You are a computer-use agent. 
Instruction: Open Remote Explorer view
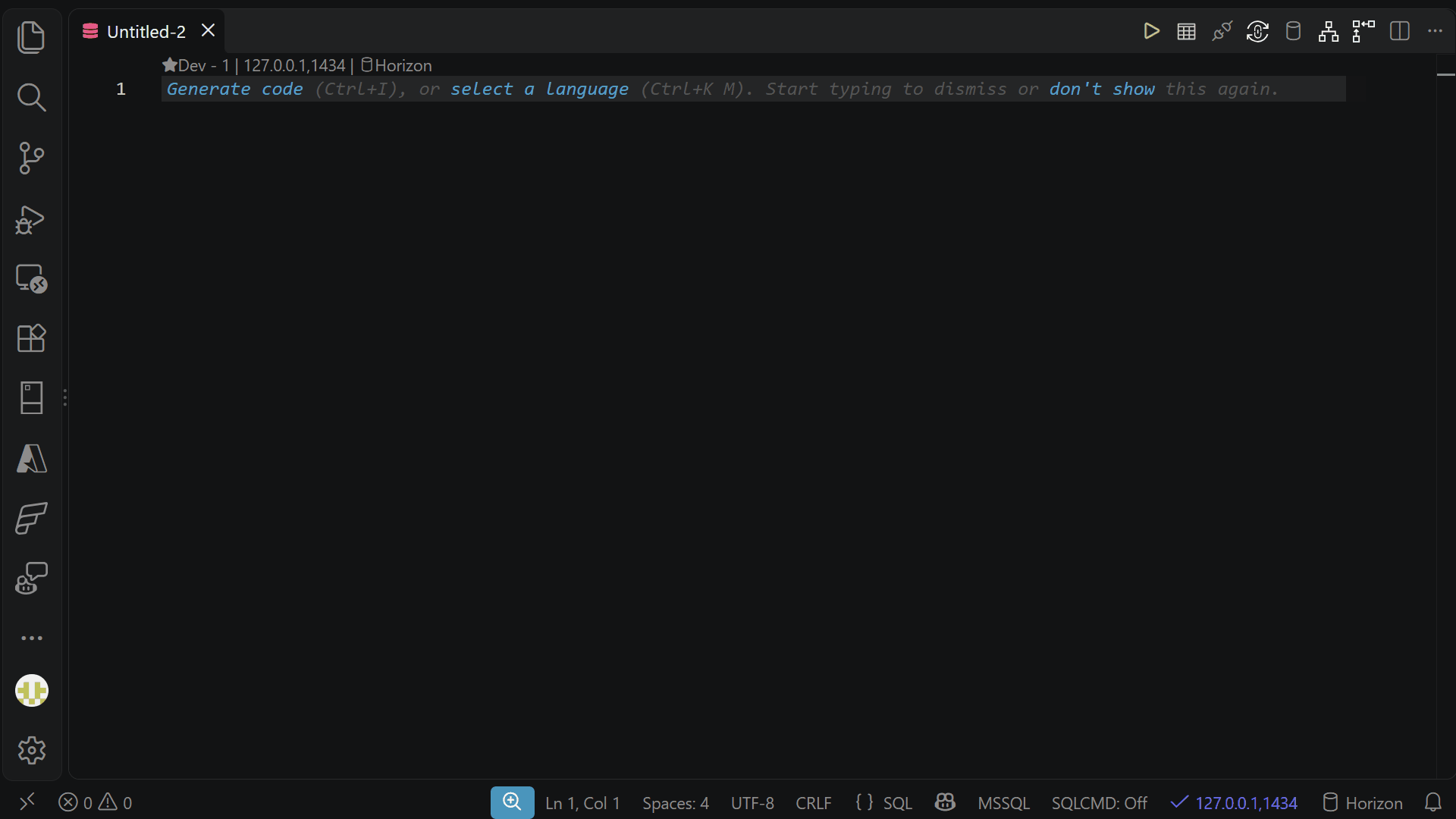(31, 278)
